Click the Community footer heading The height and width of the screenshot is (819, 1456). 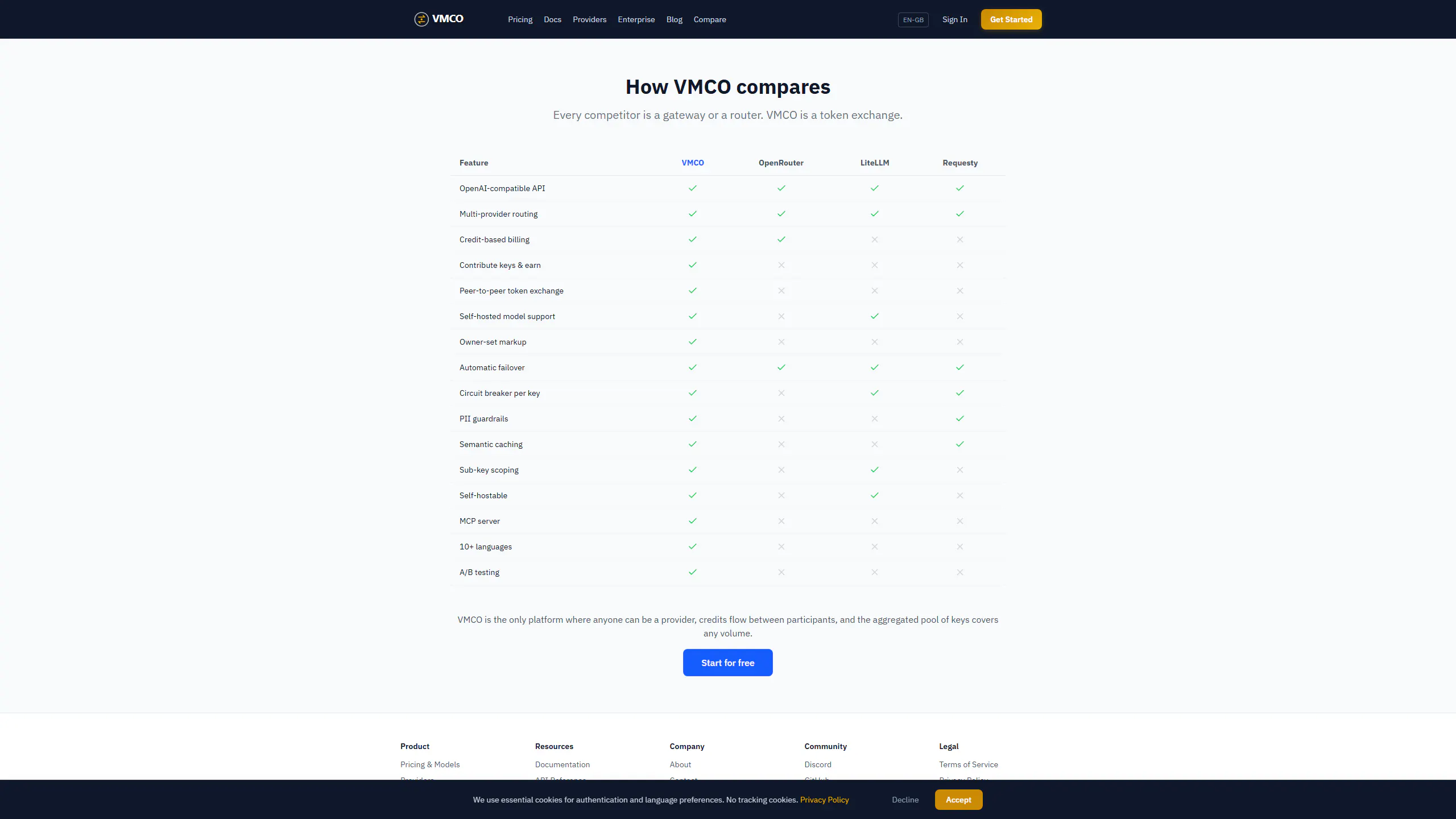826,746
